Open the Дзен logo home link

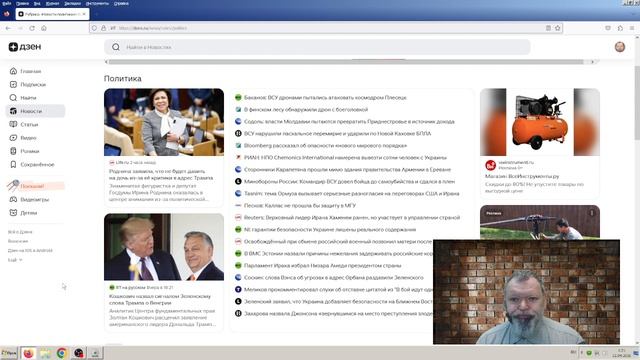[x=25, y=47]
